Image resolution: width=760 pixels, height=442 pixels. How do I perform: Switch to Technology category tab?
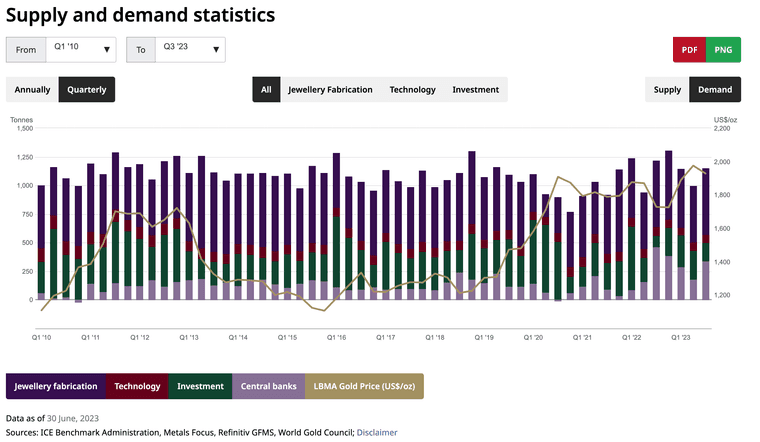412,89
